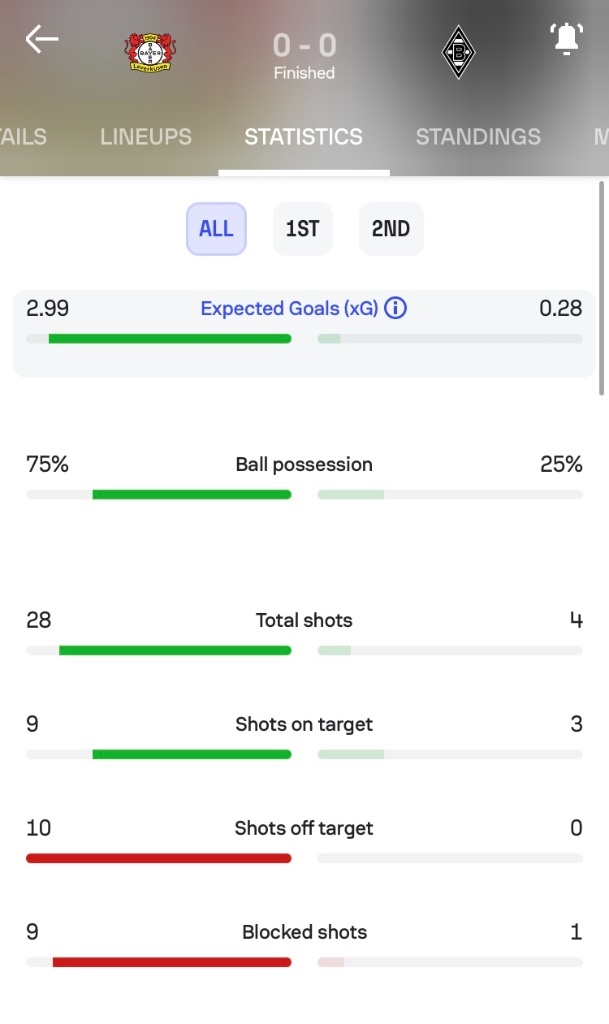Click the Ball possession home green bar
Screen dimensions: 609x1024
click(192, 494)
